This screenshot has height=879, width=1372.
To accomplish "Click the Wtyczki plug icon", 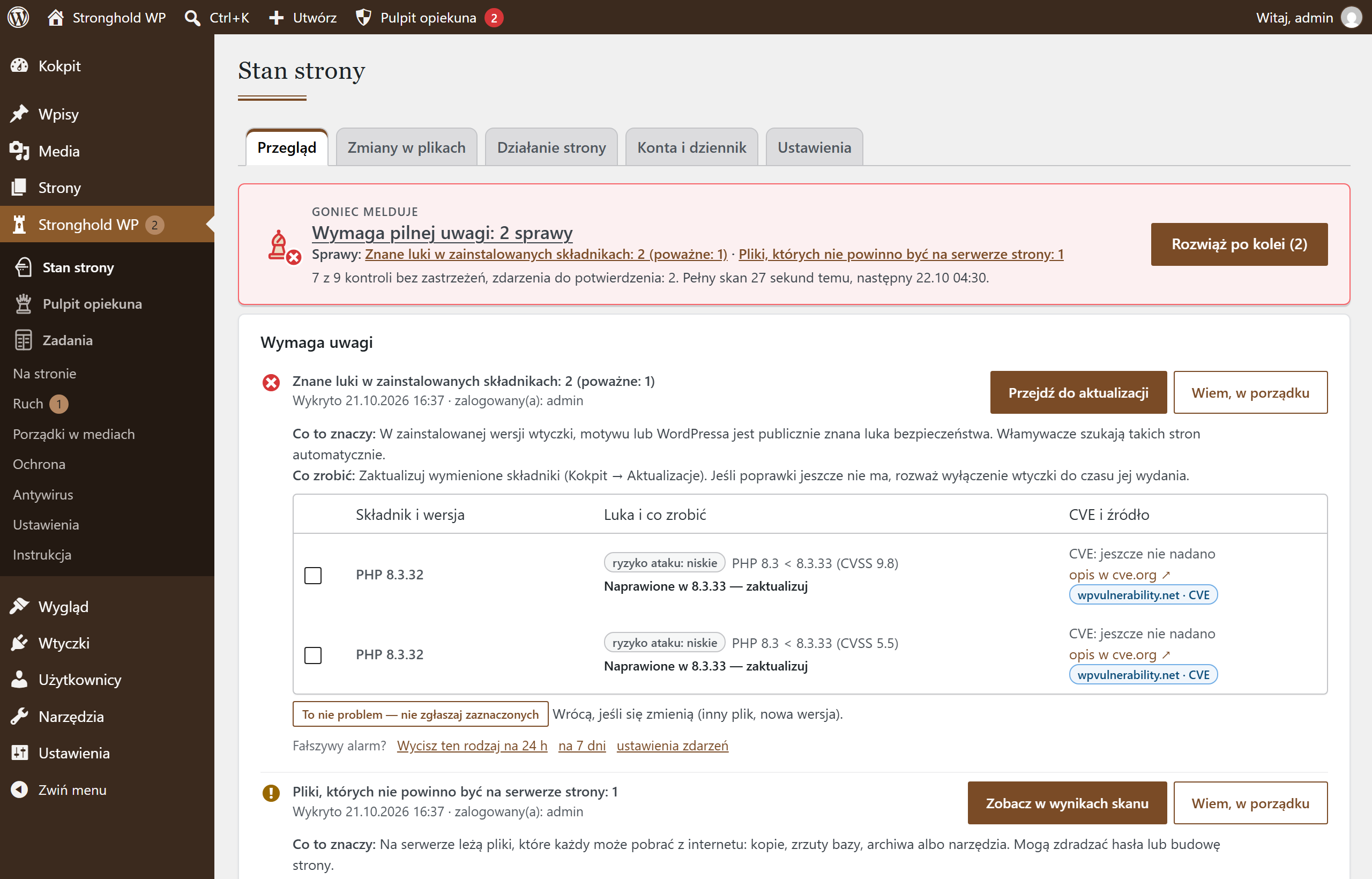I will tap(19, 643).
